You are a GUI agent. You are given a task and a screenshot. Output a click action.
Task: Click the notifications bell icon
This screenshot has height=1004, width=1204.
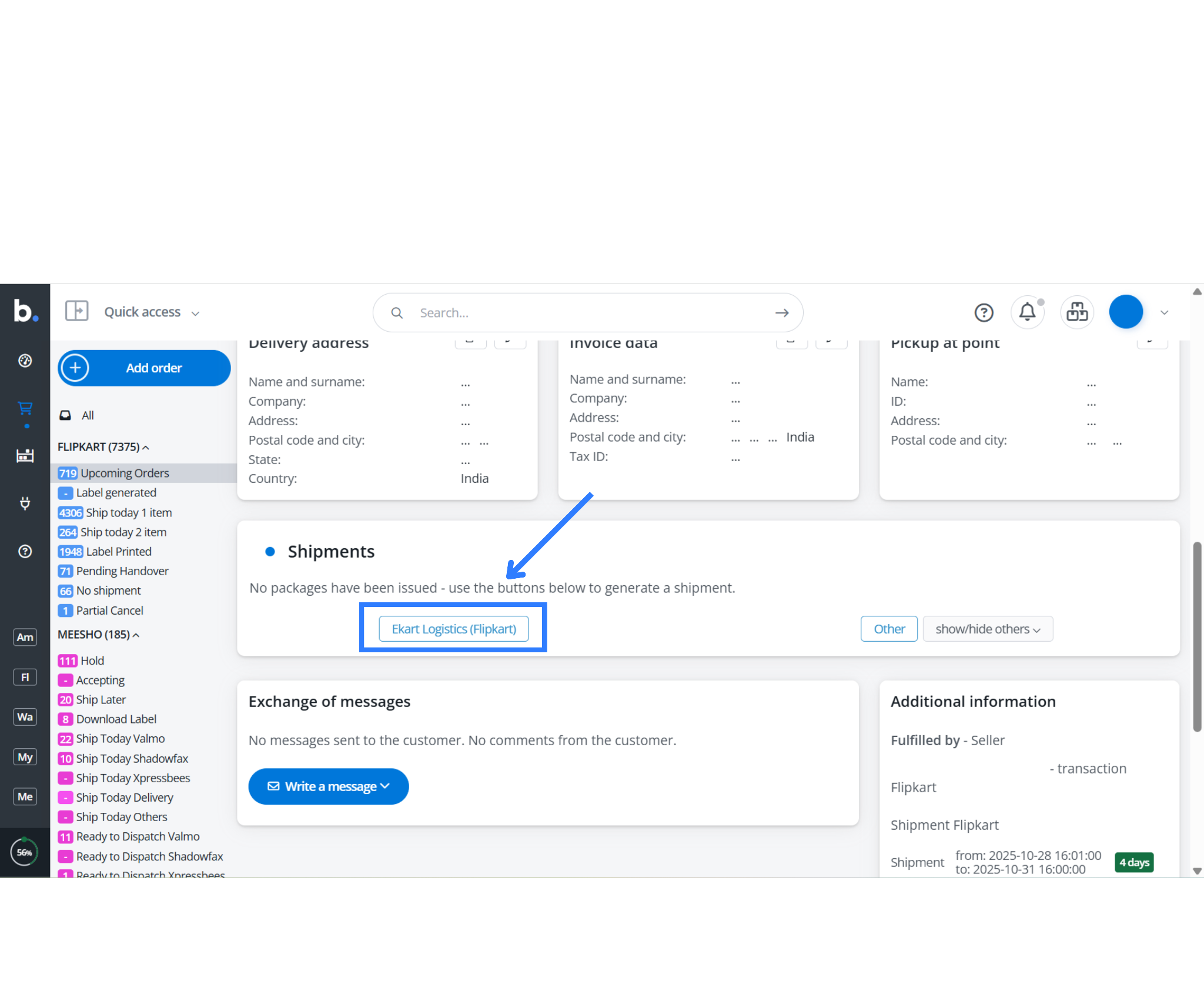[x=1027, y=312]
